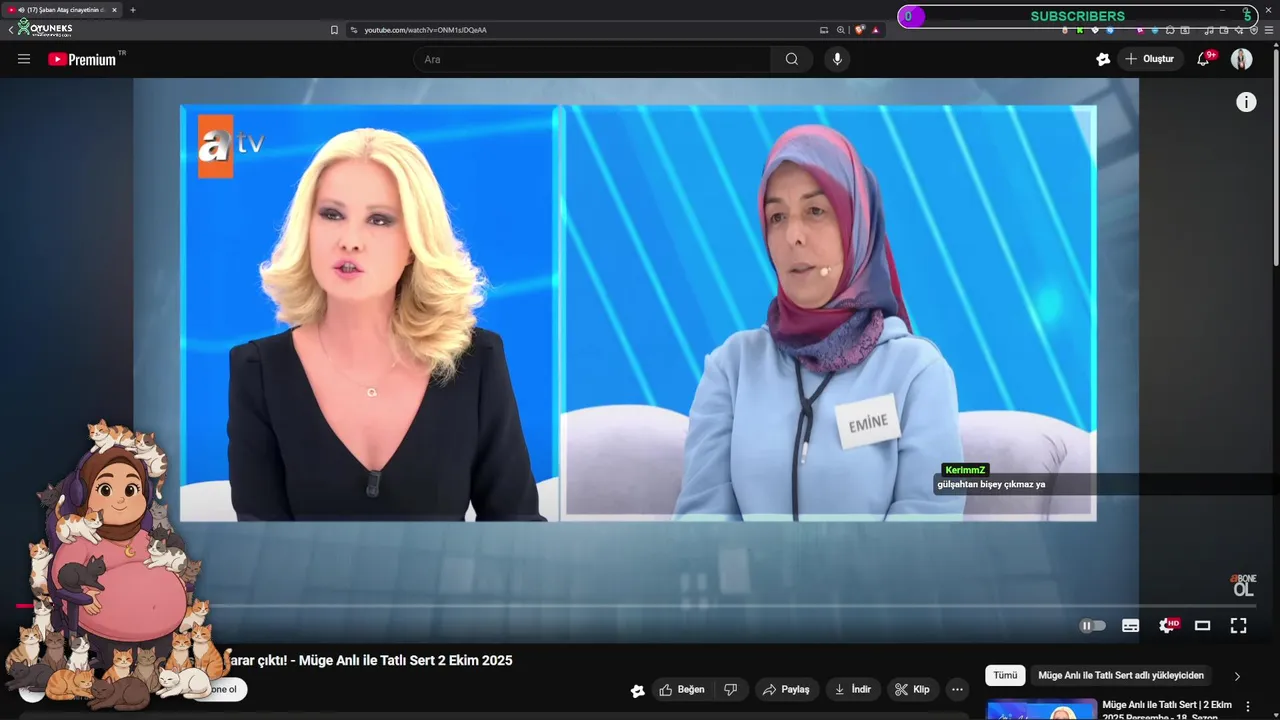Viewport: 1280px width, 720px height.
Task: Click the Abone Ol watermark in video
Action: pyautogui.click(x=1242, y=585)
